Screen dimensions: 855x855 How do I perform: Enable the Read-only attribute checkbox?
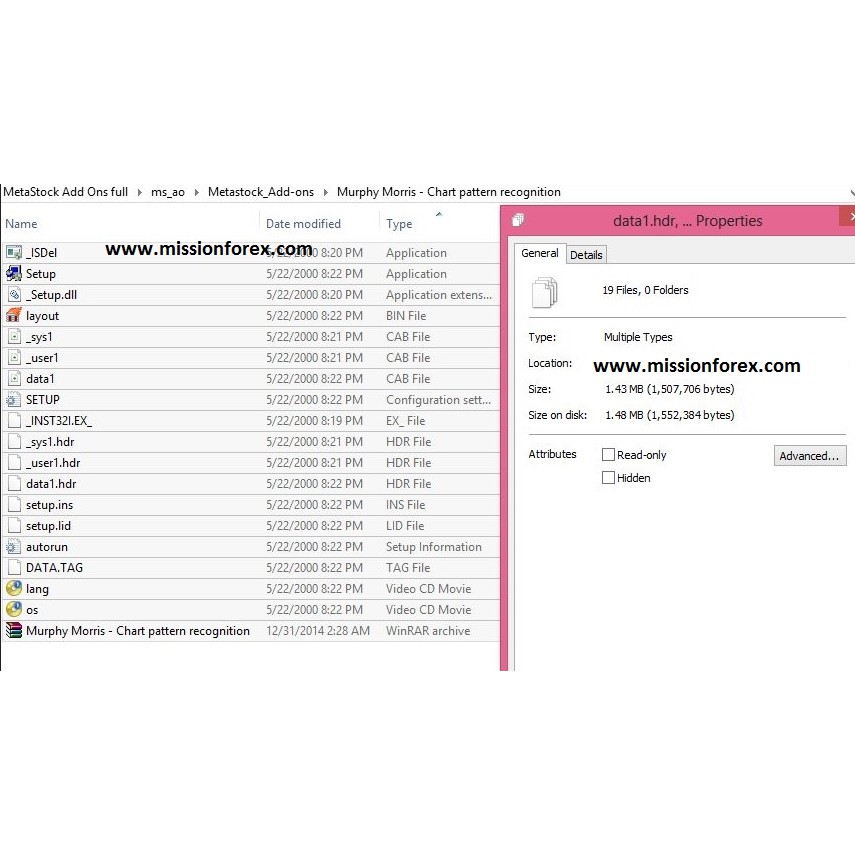(608, 455)
